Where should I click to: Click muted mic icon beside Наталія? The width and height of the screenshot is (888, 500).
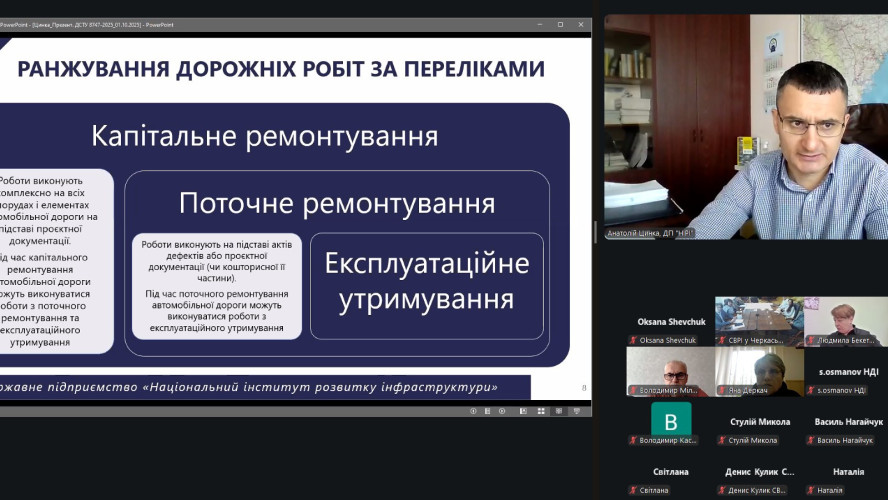(x=811, y=490)
